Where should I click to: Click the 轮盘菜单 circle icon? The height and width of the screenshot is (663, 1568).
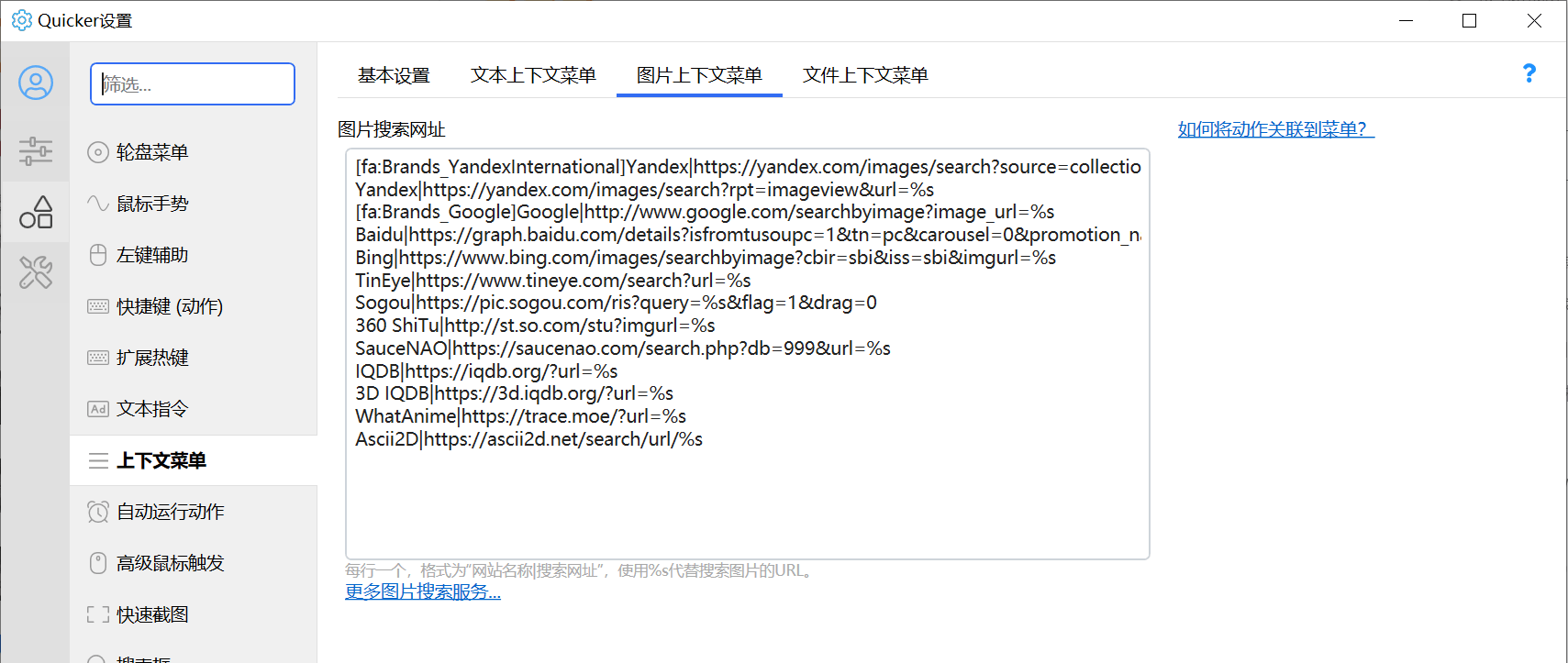coord(98,152)
